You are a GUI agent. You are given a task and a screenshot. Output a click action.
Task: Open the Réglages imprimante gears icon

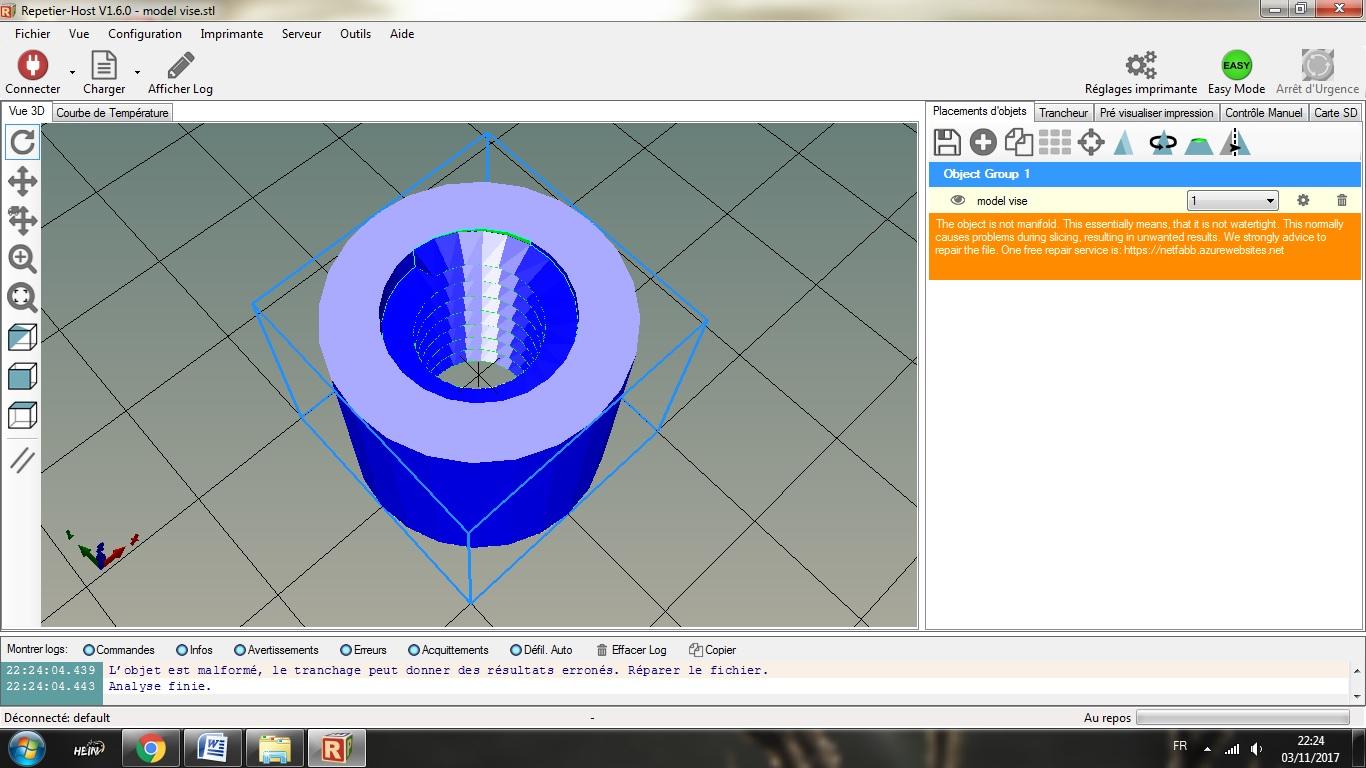coord(1140,67)
